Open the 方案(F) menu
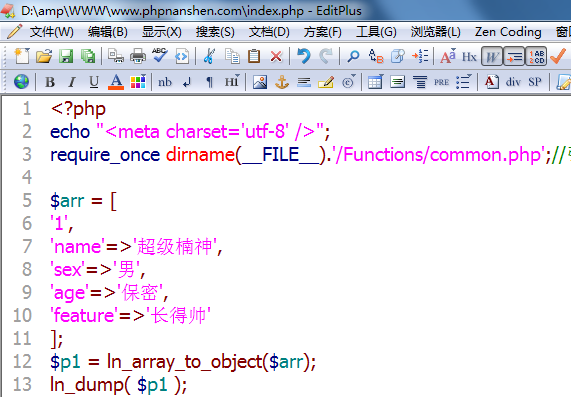 pos(323,32)
